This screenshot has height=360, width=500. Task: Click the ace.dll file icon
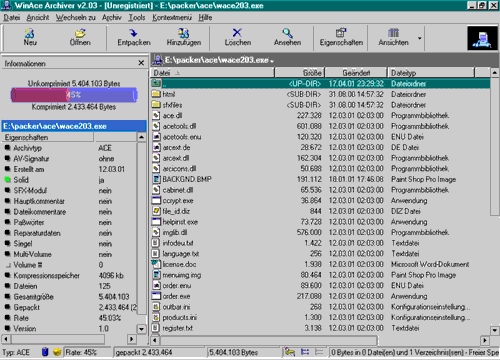click(x=156, y=115)
